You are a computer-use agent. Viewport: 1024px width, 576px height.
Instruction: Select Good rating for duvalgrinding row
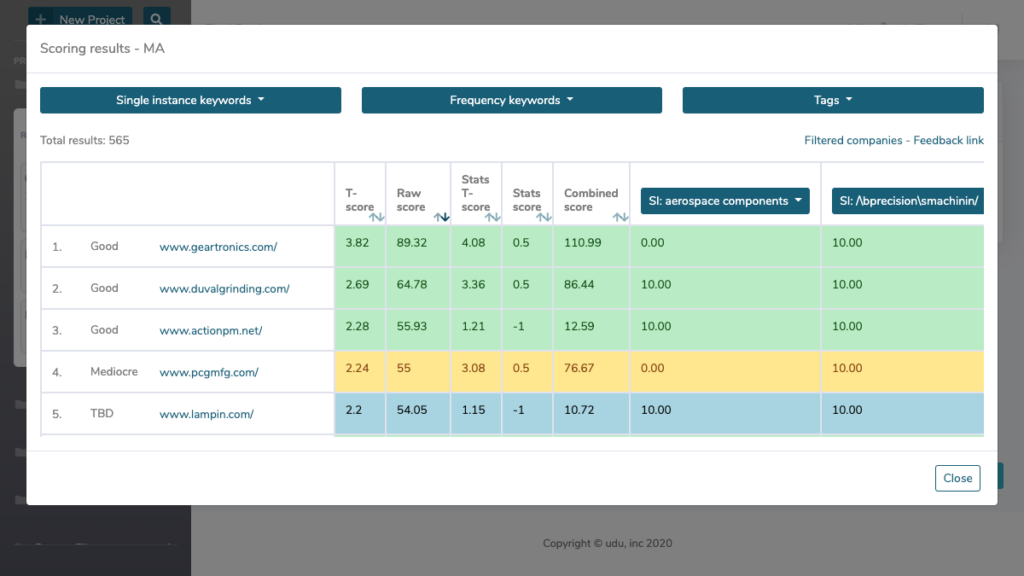click(104, 288)
